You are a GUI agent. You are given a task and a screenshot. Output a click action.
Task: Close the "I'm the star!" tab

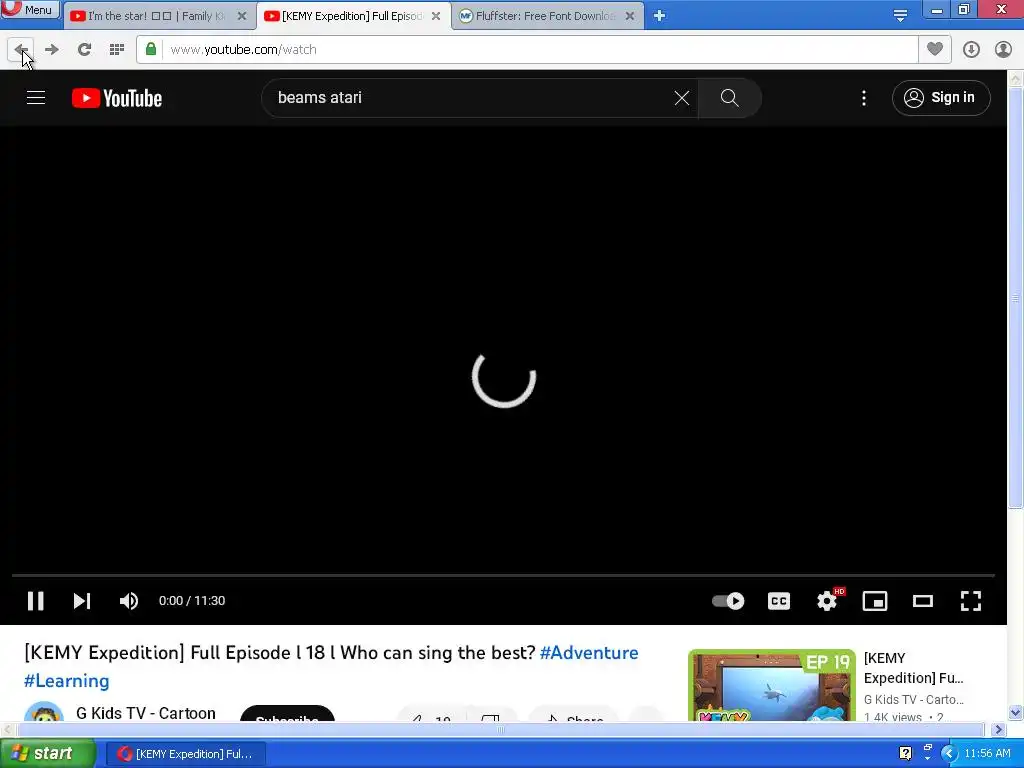(242, 16)
